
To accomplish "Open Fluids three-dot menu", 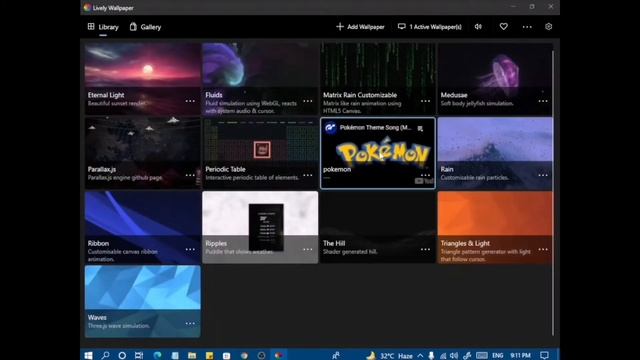I will pyautogui.click(x=308, y=101).
